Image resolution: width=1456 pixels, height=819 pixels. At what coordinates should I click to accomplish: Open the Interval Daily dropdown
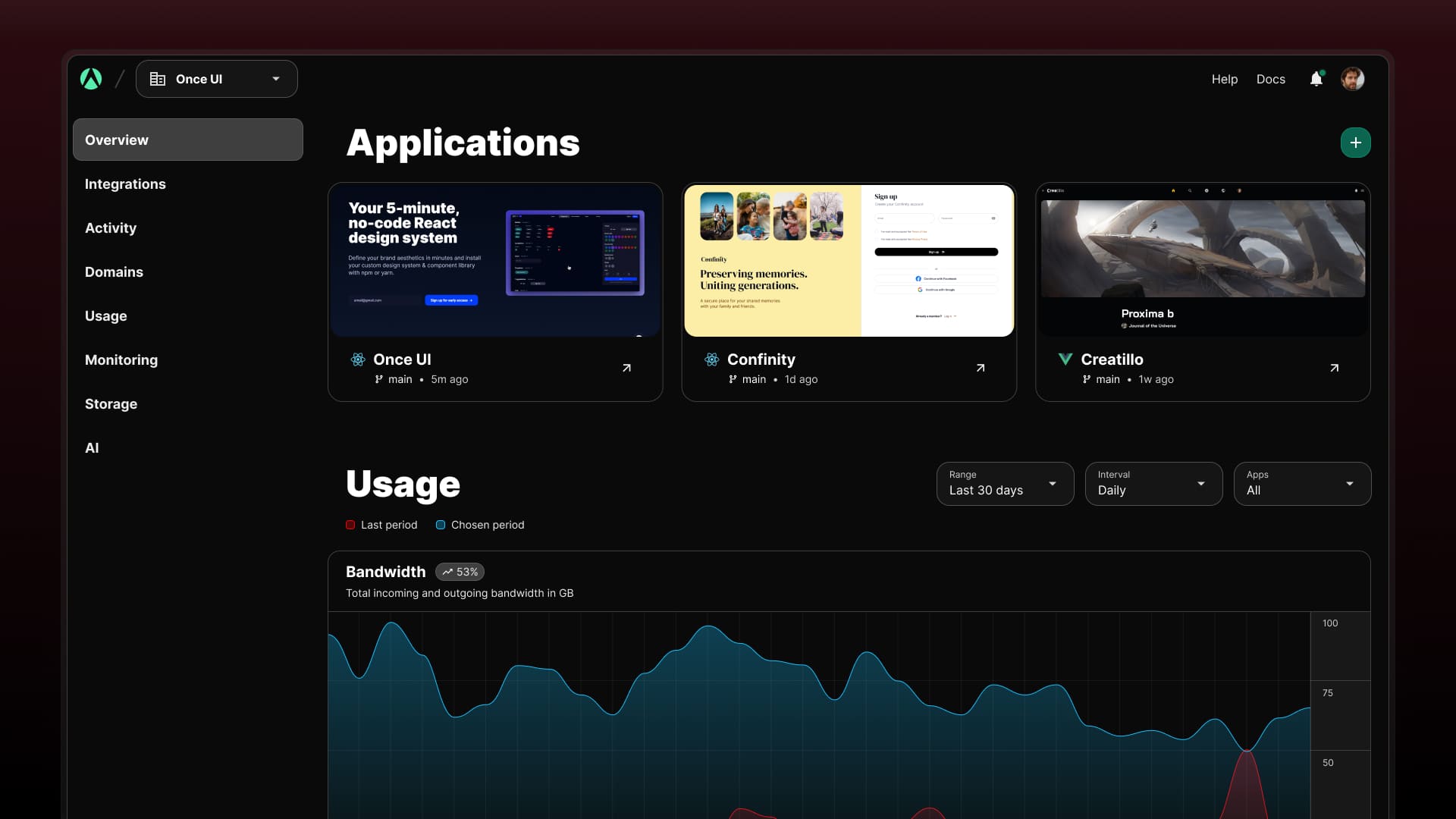[1153, 484]
